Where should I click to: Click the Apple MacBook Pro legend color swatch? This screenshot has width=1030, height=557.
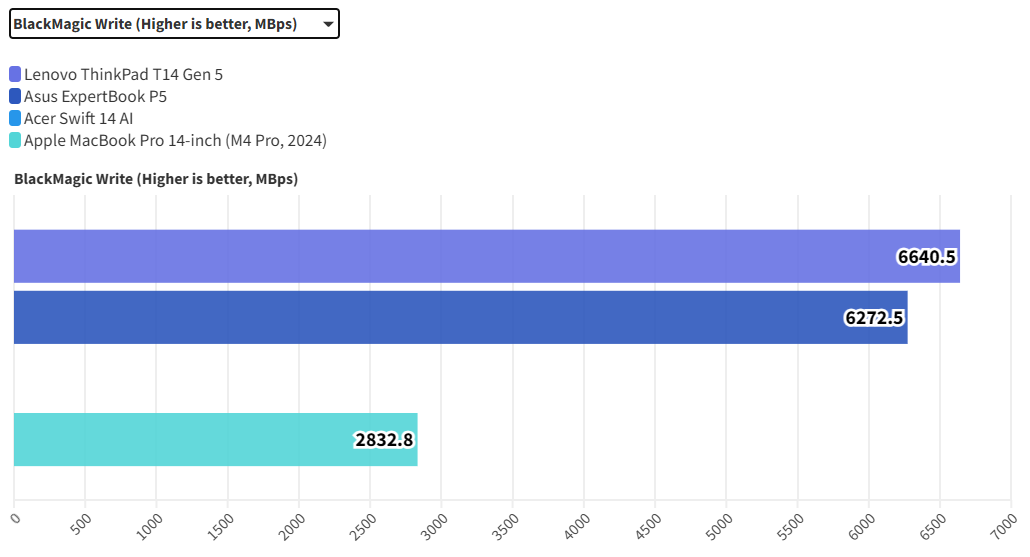pos(15,141)
